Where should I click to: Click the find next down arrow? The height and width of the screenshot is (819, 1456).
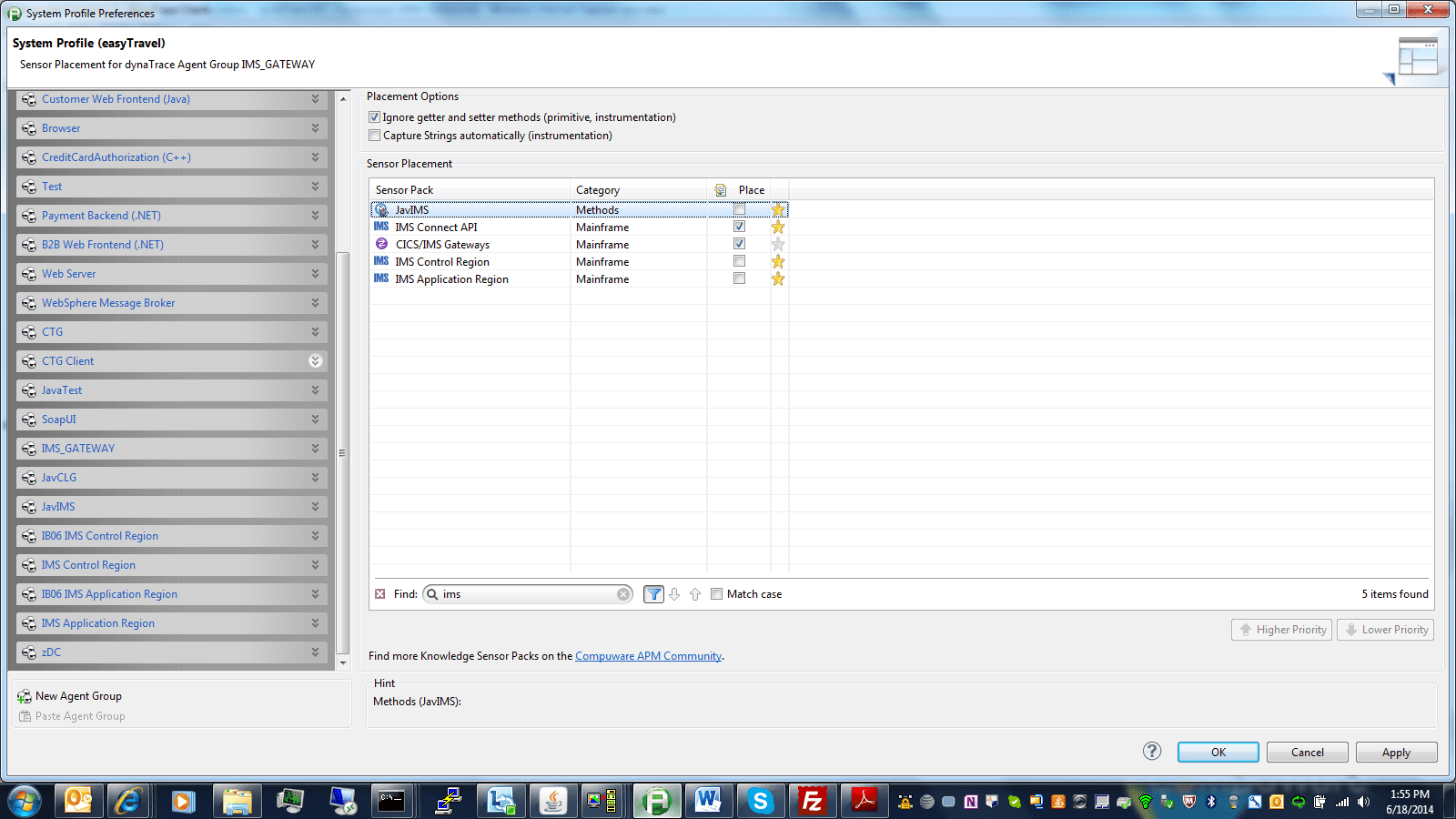[674, 594]
